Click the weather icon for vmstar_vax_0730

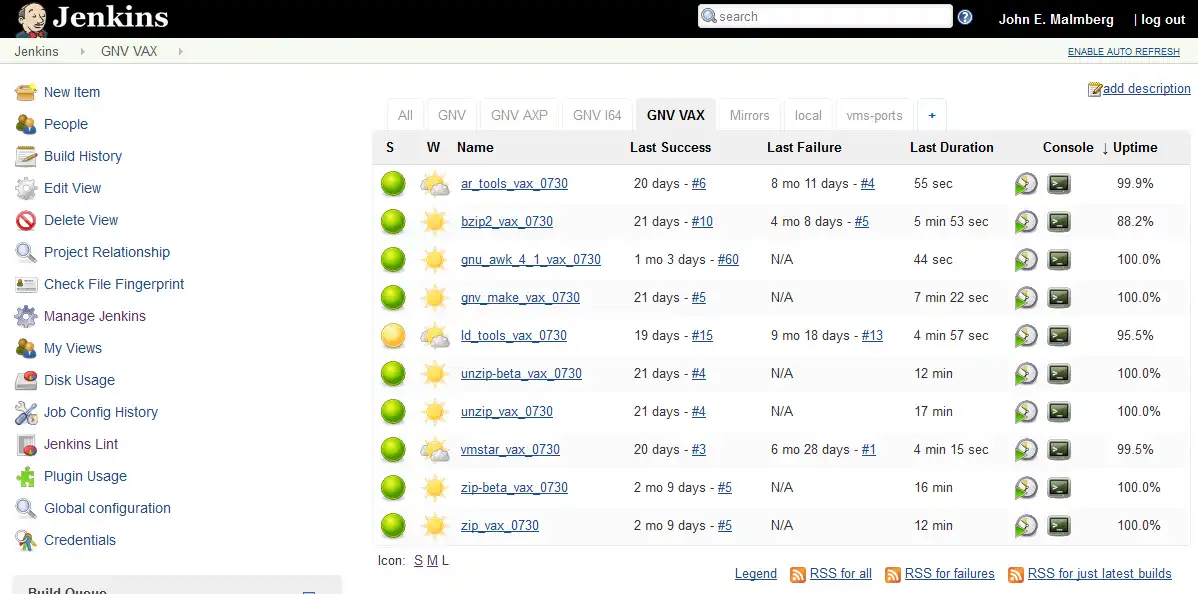click(435, 450)
